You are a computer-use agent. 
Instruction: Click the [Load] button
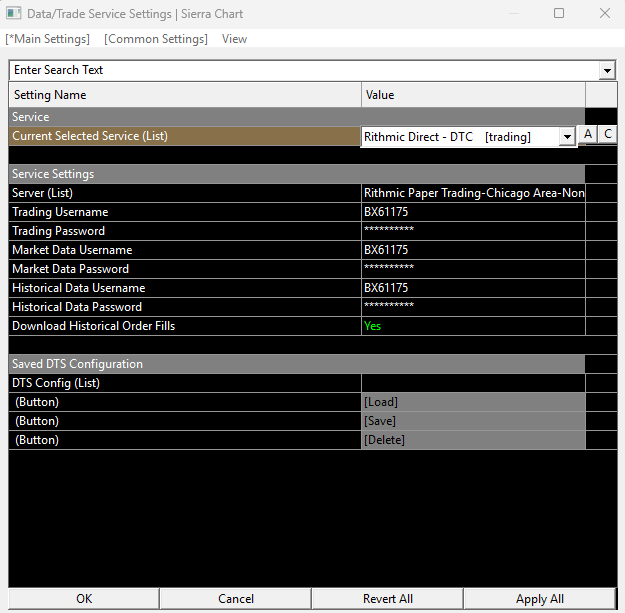click(x=473, y=402)
